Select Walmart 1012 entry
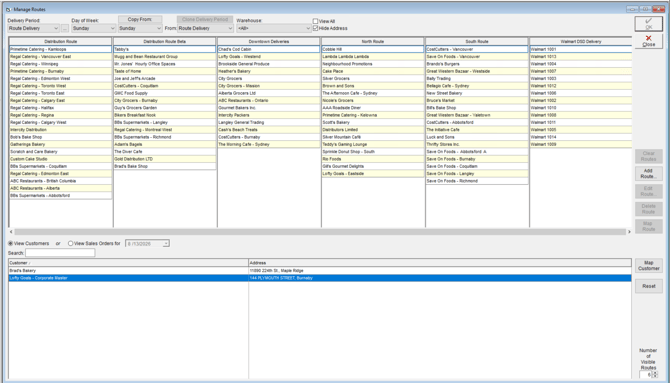Viewport: 670px width, 383px height. [x=581, y=86]
